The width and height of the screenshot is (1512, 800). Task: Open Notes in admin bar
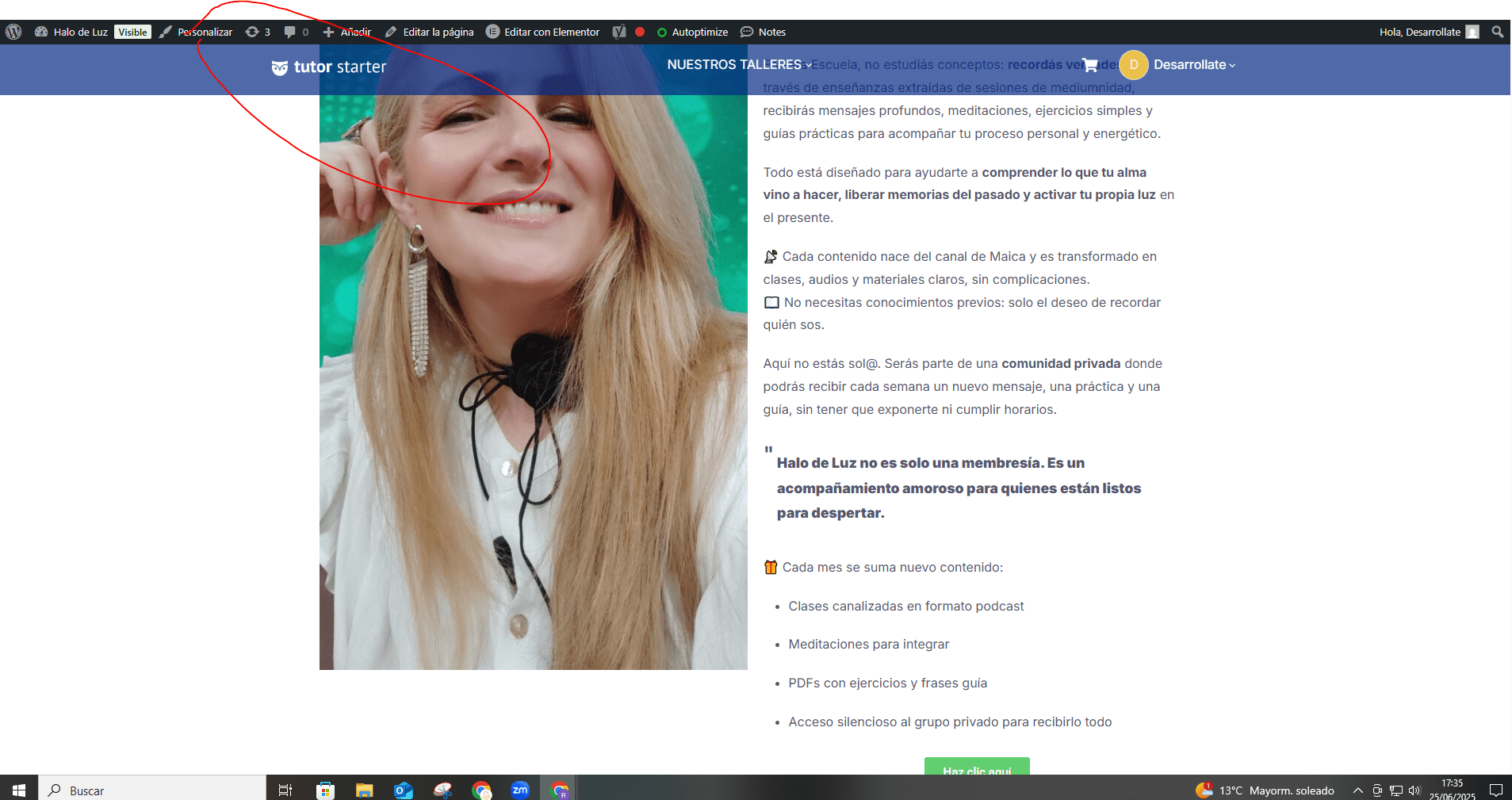pyautogui.click(x=764, y=32)
